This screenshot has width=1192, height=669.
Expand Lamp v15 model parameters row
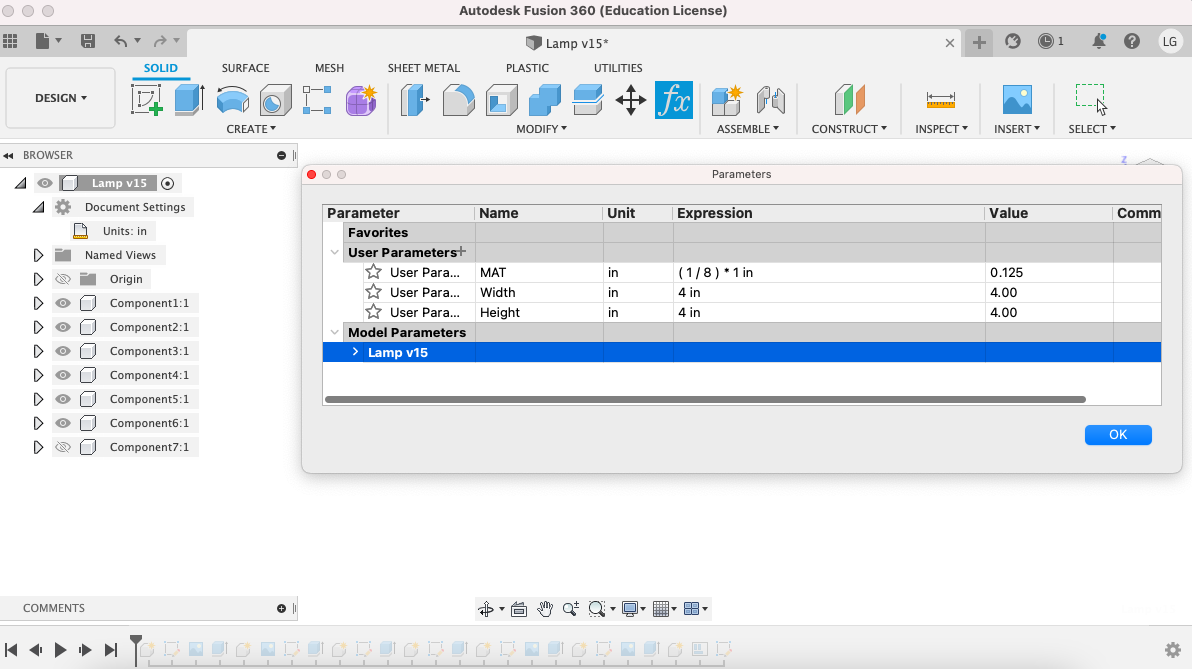(x=355, y=352)
